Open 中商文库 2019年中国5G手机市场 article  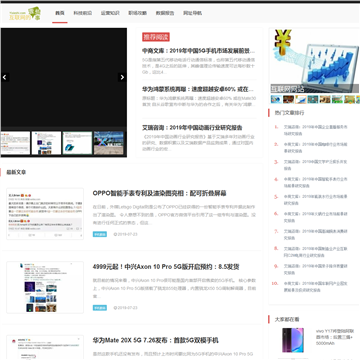point(199,51)
